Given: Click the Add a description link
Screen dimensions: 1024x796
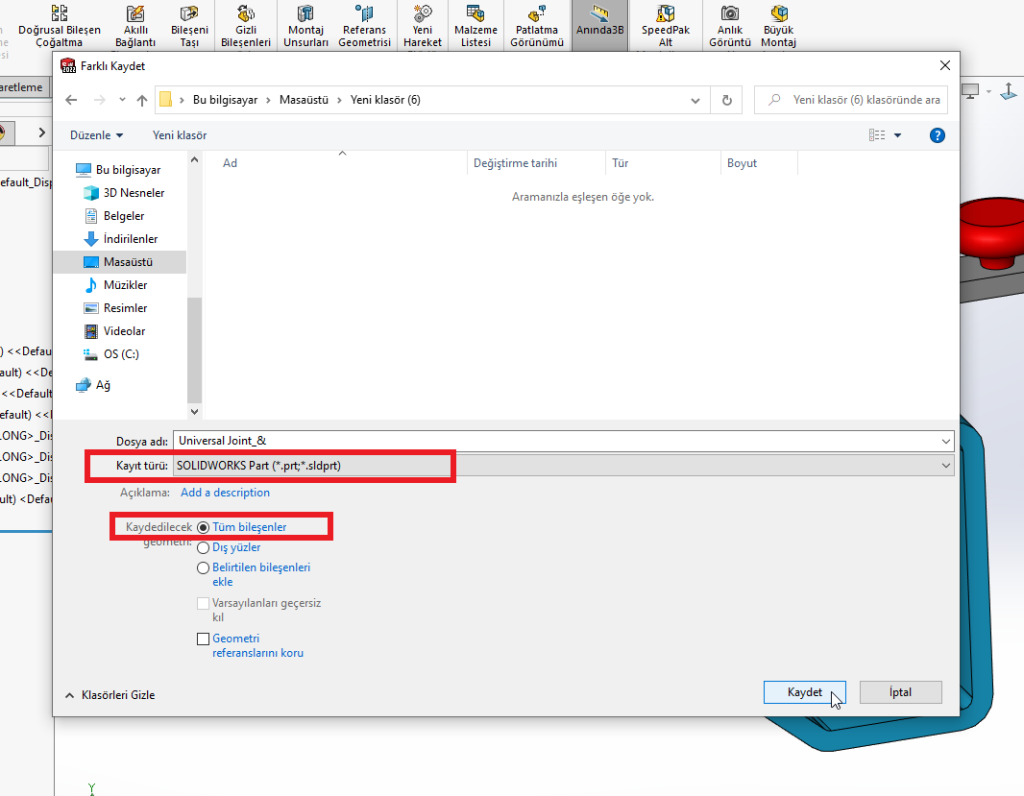Looking at the screenshot, I should (225, 492).
